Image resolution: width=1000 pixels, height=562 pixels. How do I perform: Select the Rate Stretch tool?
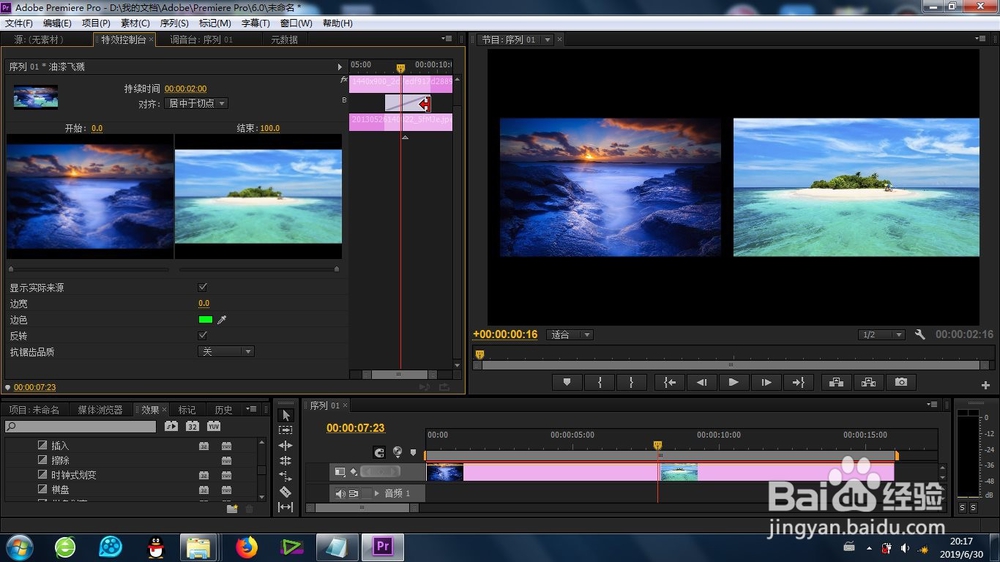click(286, 476)
